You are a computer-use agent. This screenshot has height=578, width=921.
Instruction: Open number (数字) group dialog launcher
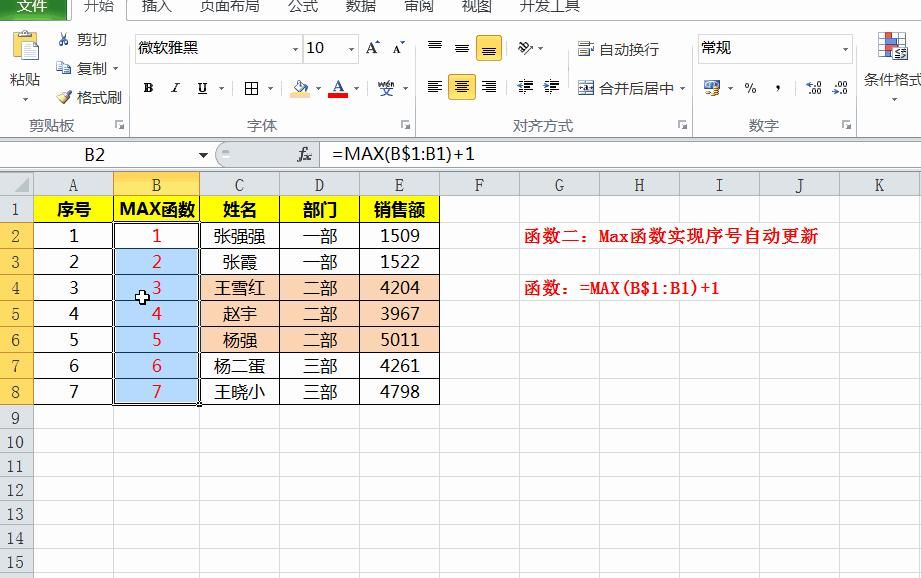tap(846, 125)
